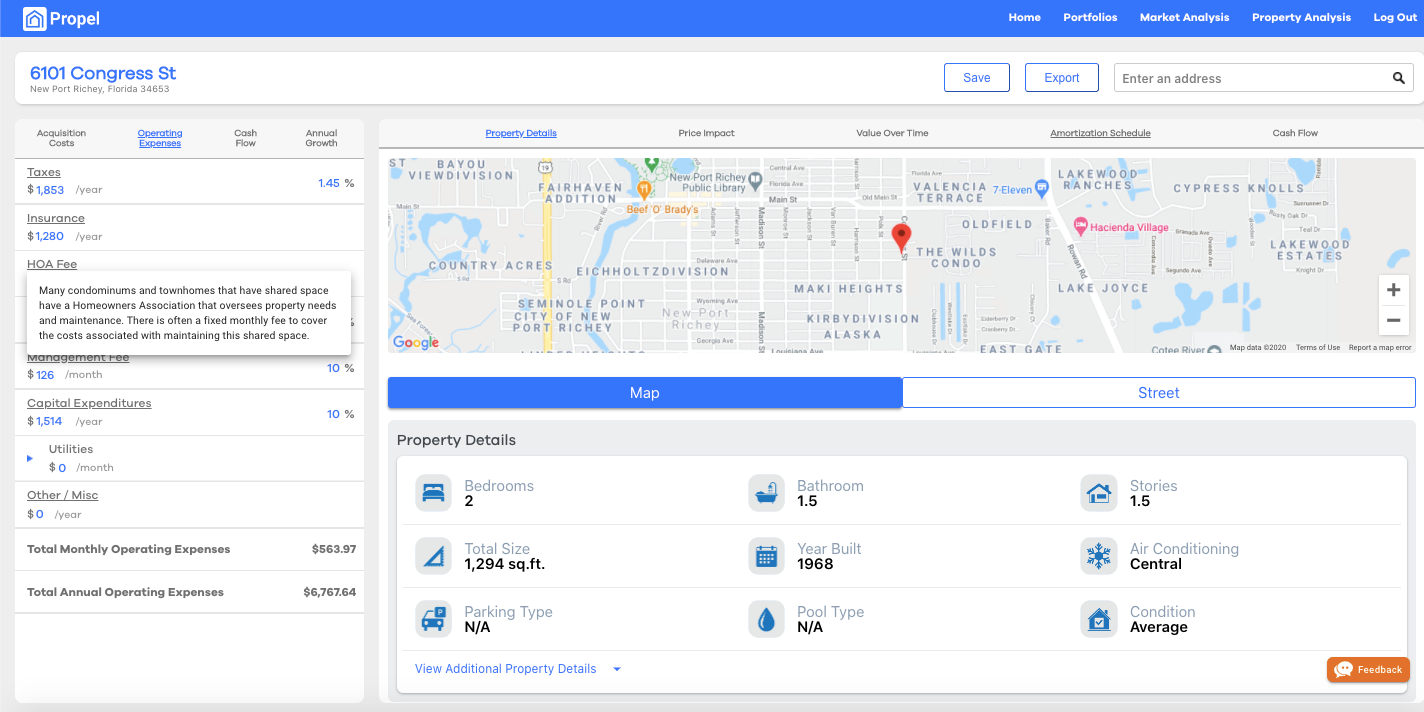Edit Capital Expenditures amount 1,514

[x=50, y=421]
